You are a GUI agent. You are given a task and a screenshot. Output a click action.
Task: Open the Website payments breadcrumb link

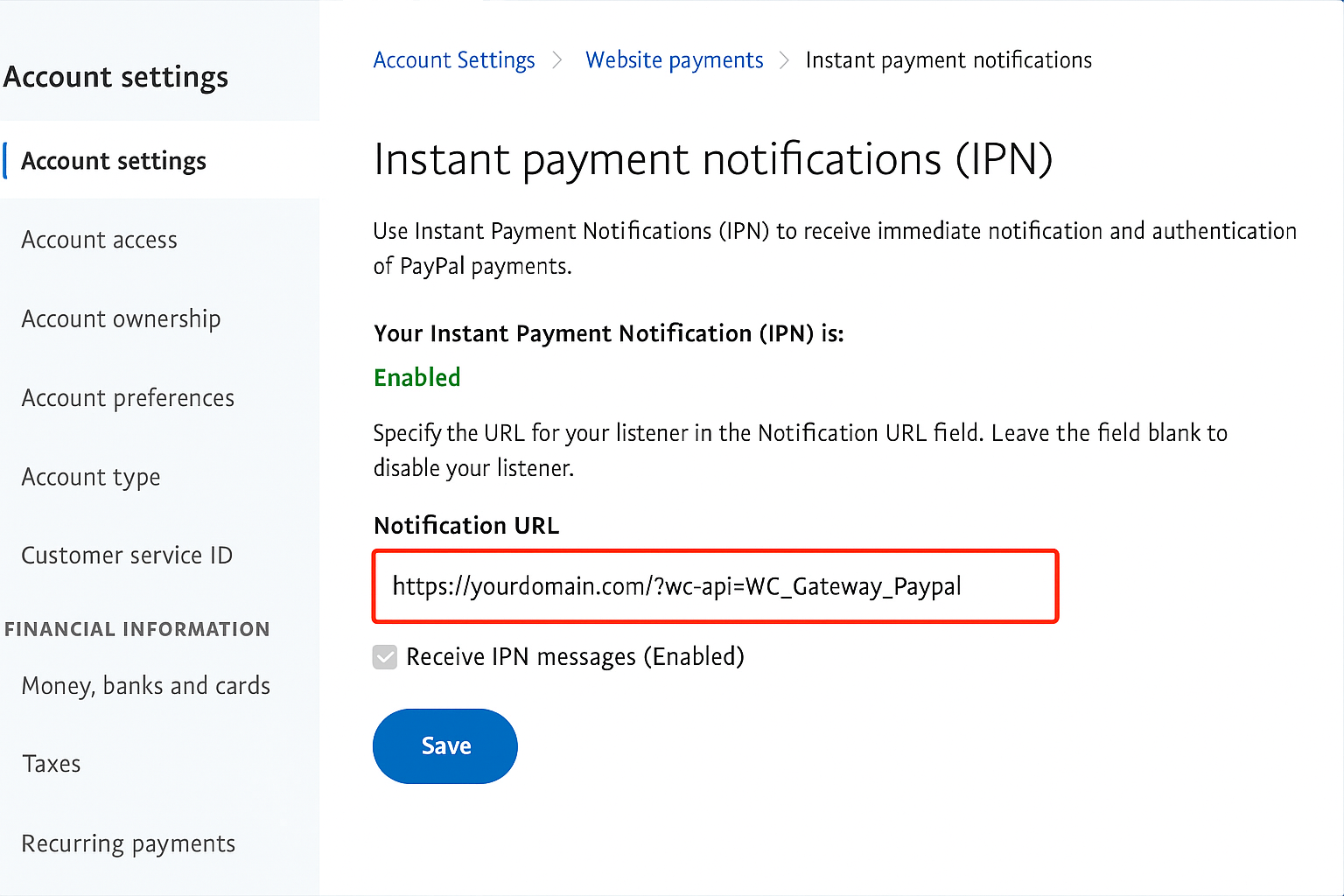pos(674,59)
